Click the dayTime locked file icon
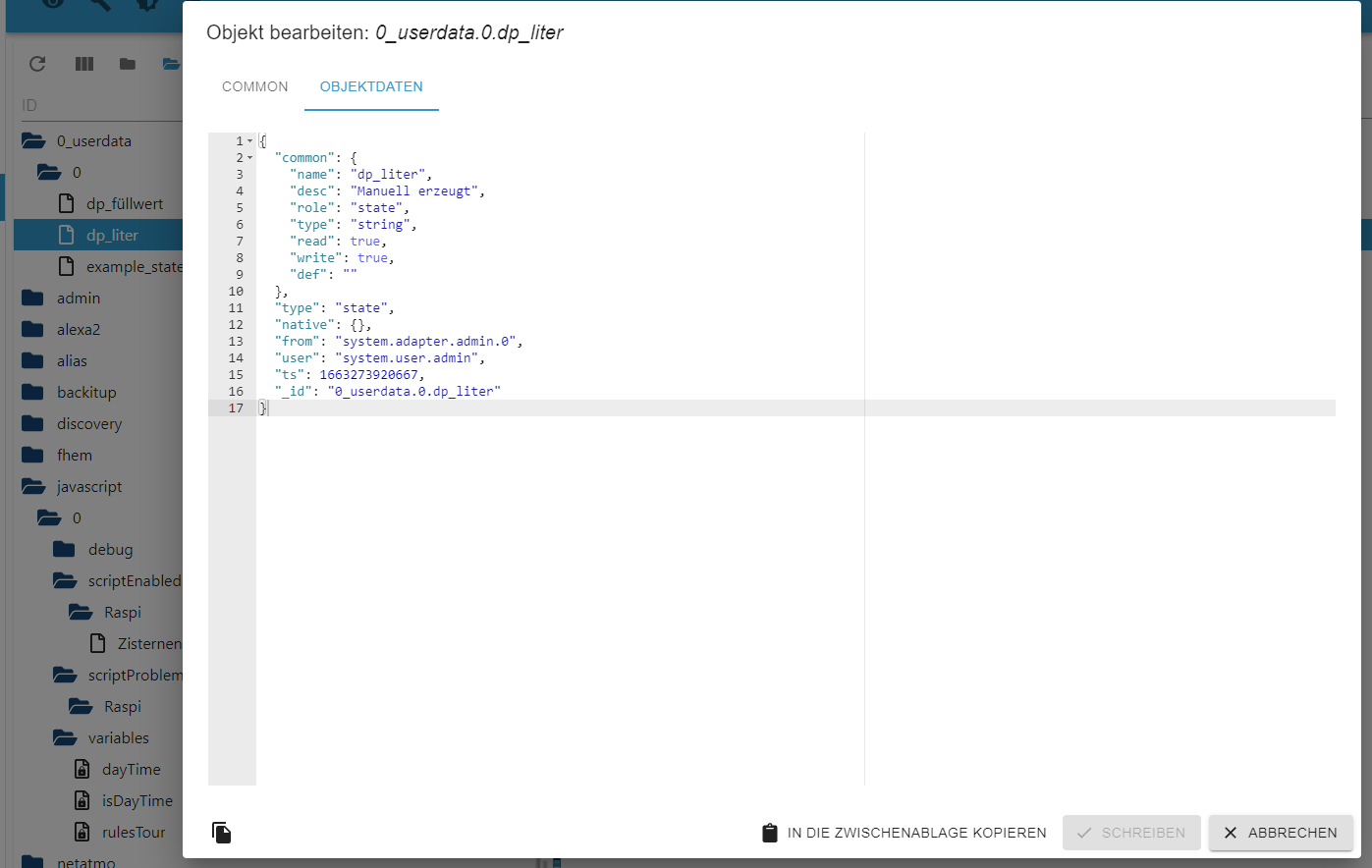The image size is (1372, 868). (82, 770)
